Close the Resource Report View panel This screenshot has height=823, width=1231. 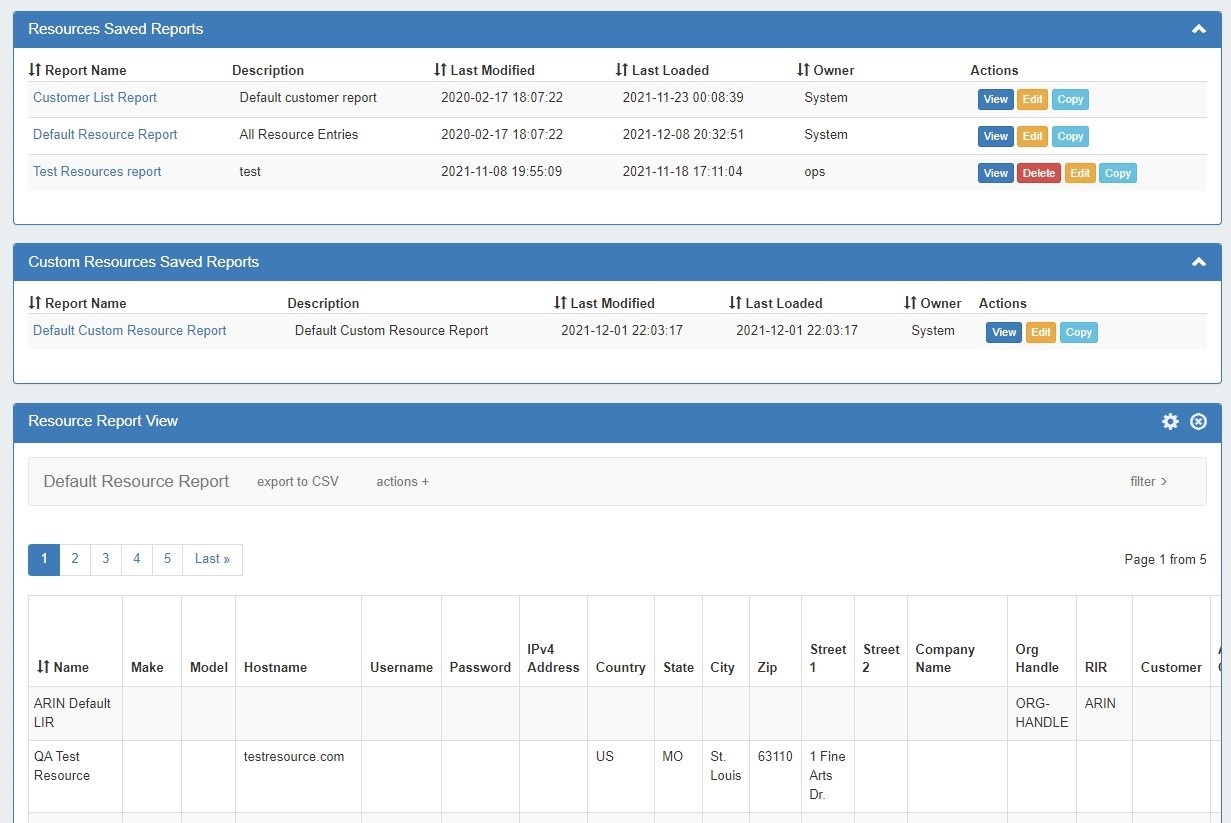coord(1198,422)
